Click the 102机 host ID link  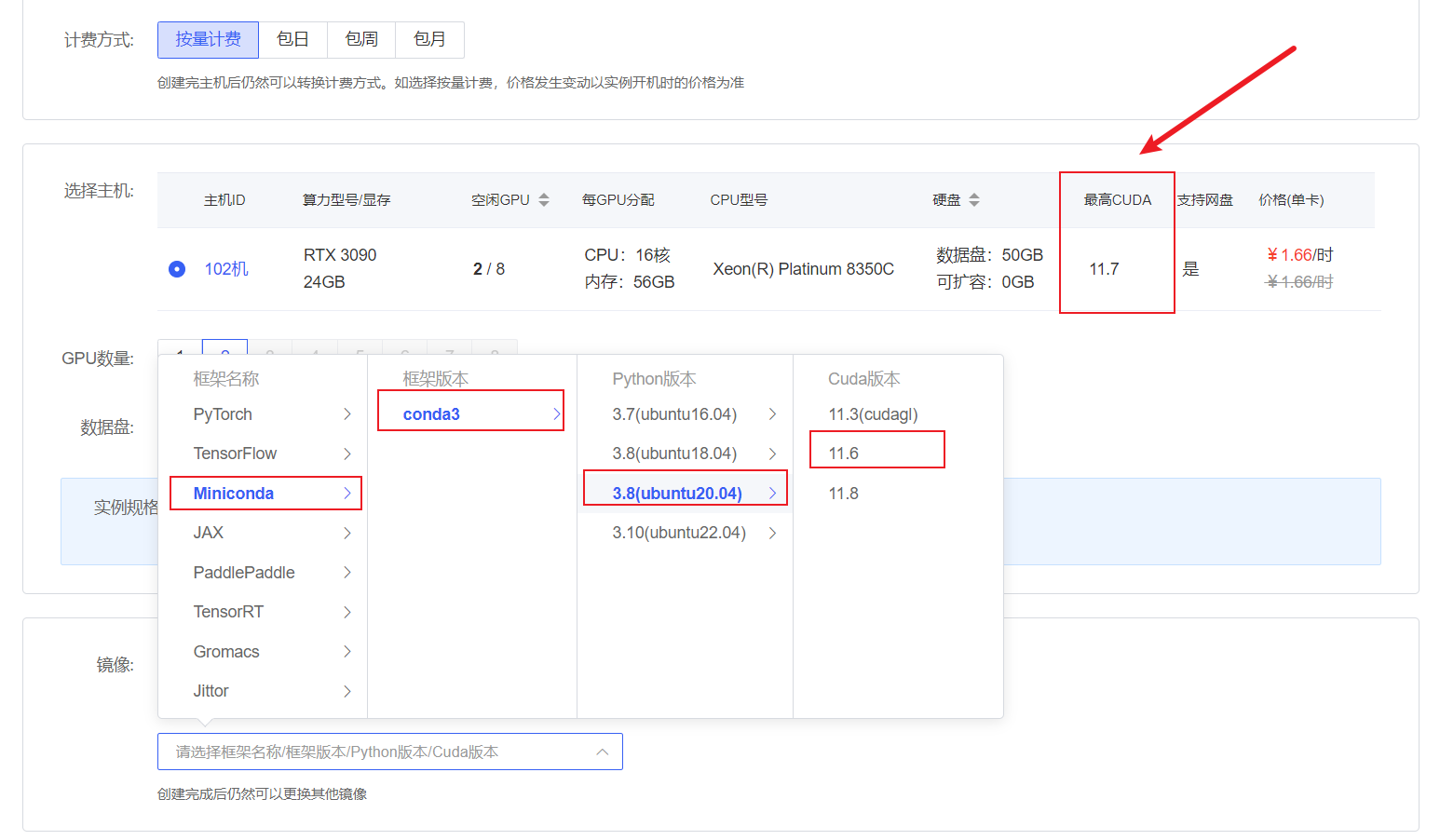[226, 269]
